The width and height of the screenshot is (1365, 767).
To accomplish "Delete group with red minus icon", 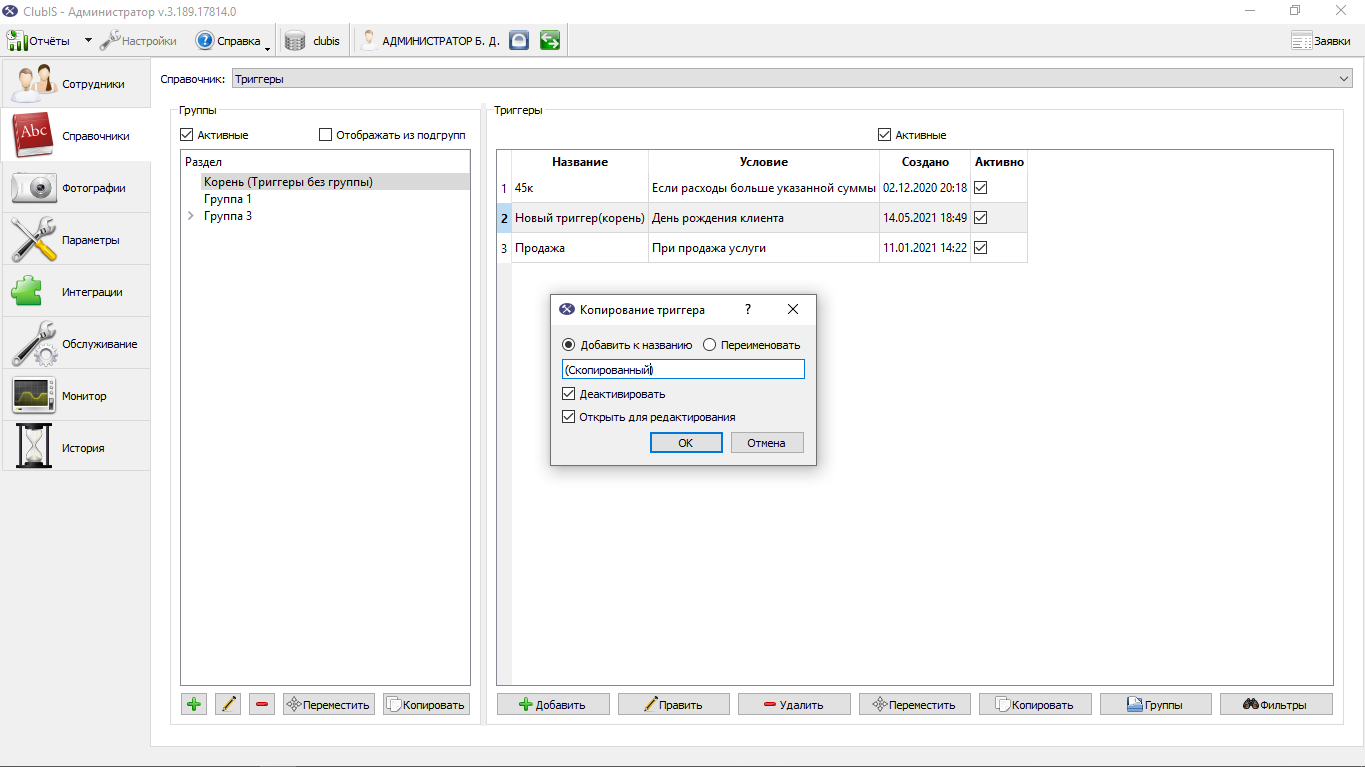I will (x=262, y=704).
